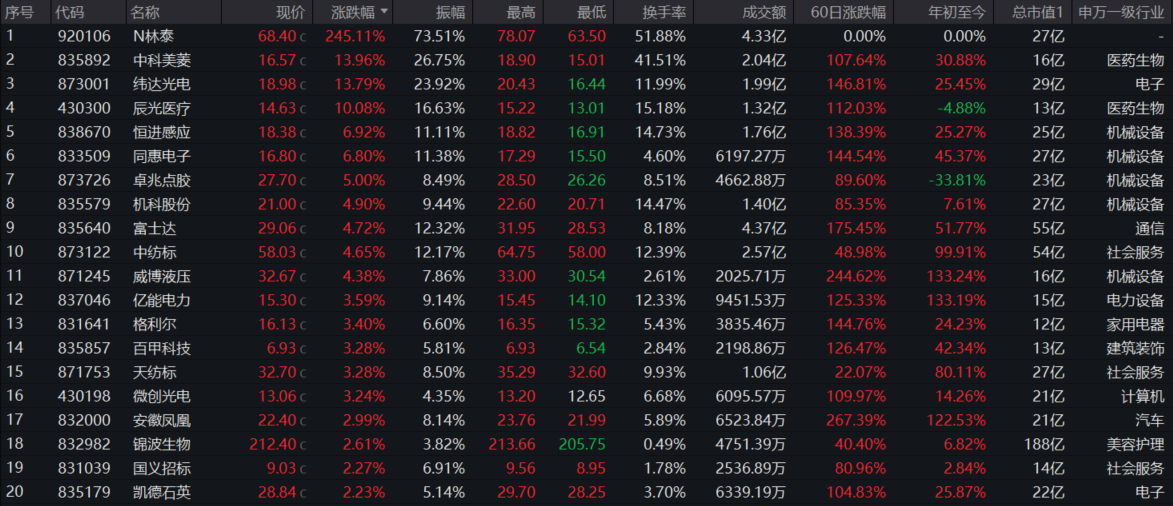Click stock code 835640

84,228
